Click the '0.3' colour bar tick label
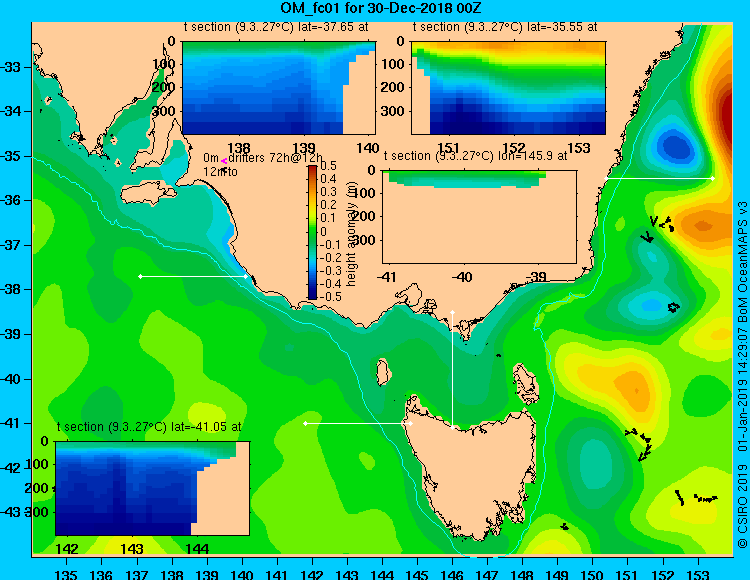The image size is (750, 580). click(x=328, y=192)
